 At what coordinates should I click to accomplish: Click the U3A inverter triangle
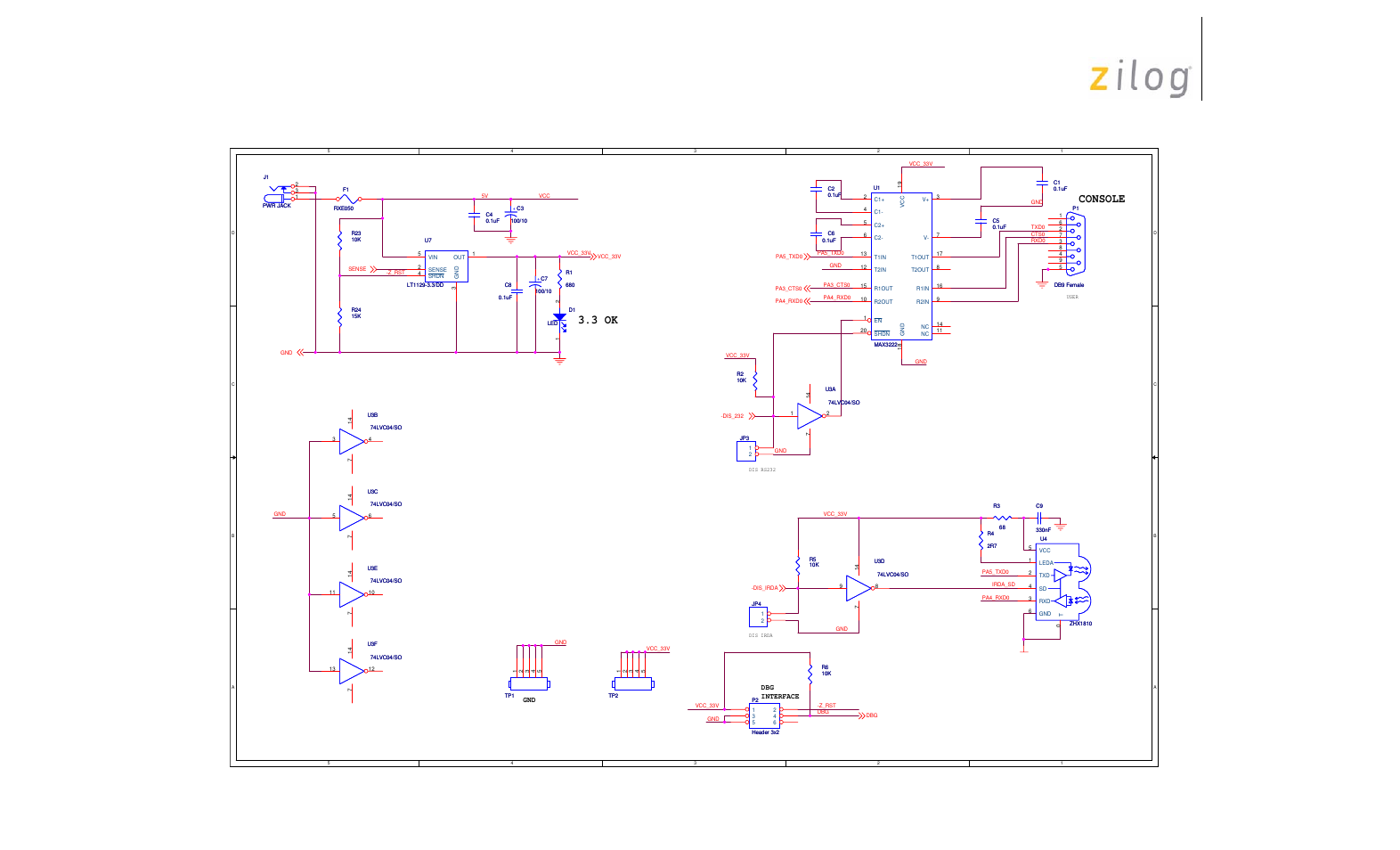tap(810, 416)
